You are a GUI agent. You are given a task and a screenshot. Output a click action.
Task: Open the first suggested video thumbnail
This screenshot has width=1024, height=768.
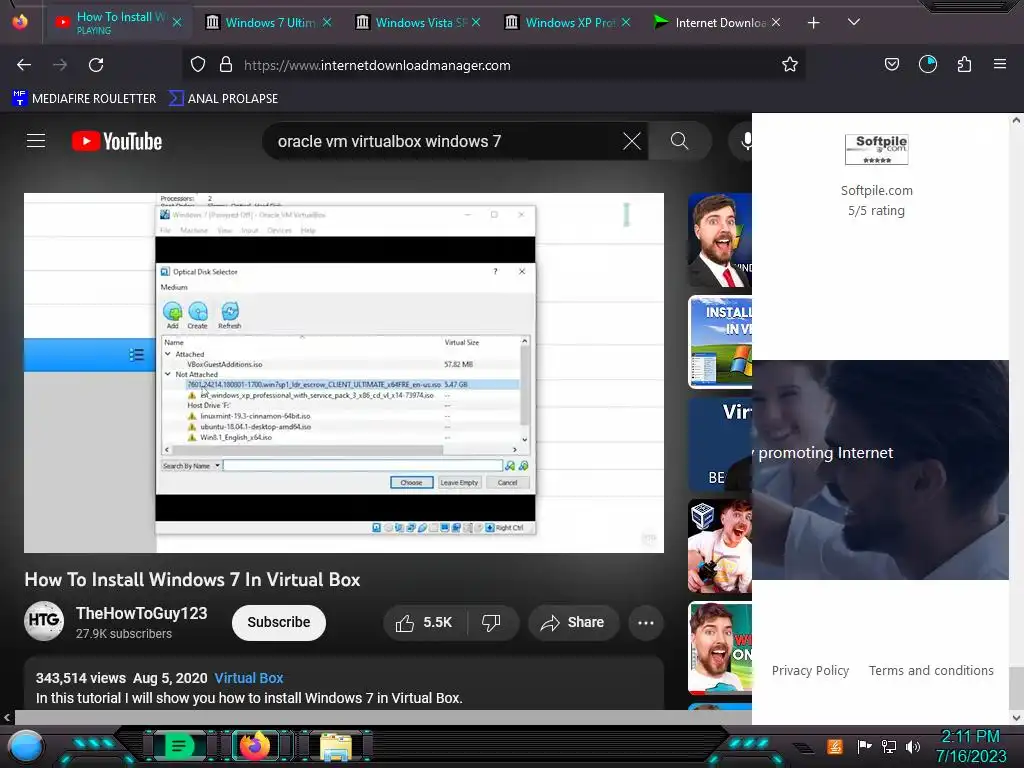[x=720, y=240]
